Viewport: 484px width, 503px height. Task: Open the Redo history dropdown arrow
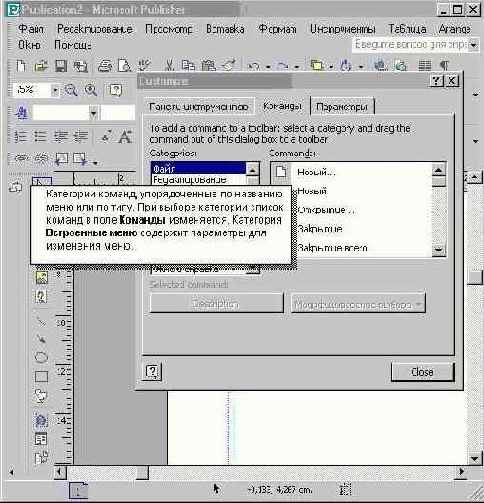pyautogui.click(x=297, y=67)
